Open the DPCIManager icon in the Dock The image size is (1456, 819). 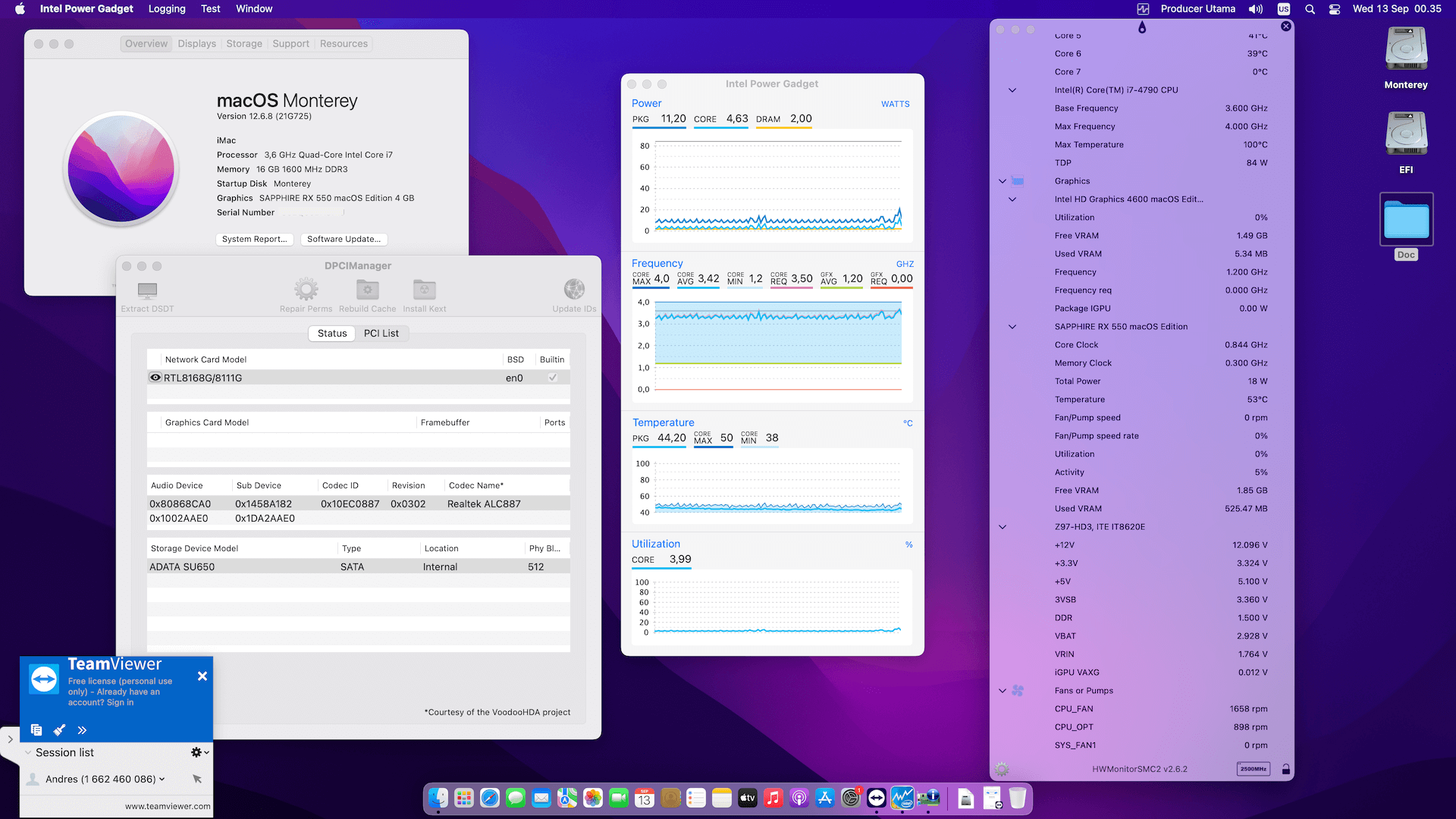pyautogui.click(x=928, y=798)
